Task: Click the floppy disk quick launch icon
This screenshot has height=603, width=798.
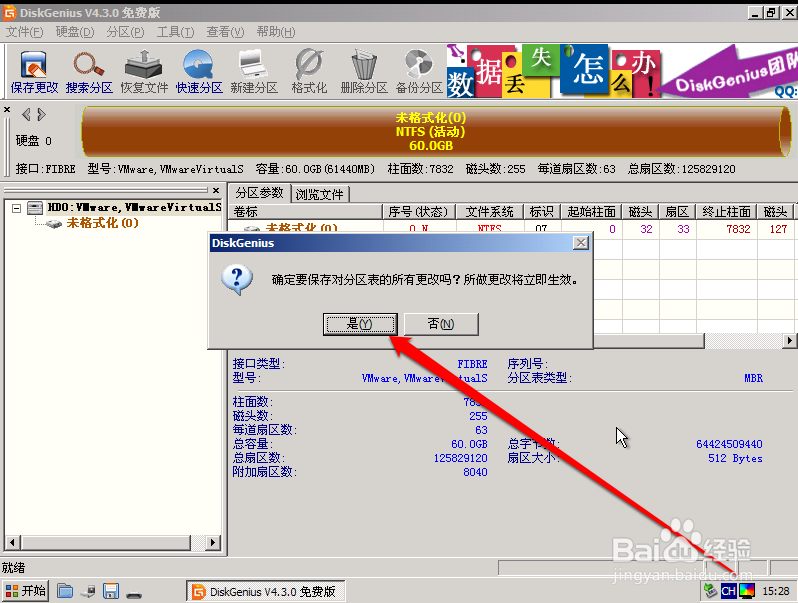Action: (110, 591)
